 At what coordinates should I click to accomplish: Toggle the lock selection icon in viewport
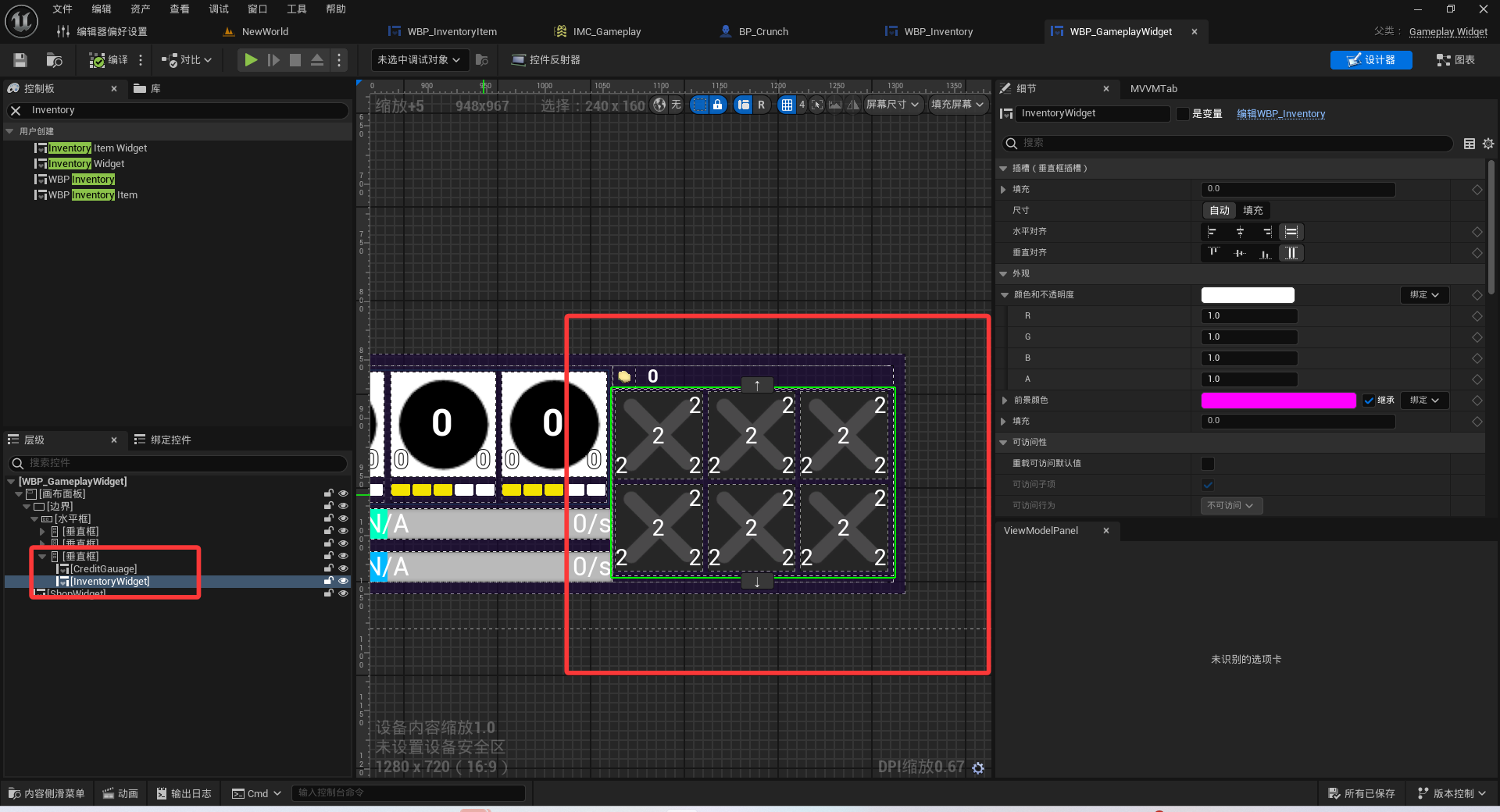coord(717,105)
